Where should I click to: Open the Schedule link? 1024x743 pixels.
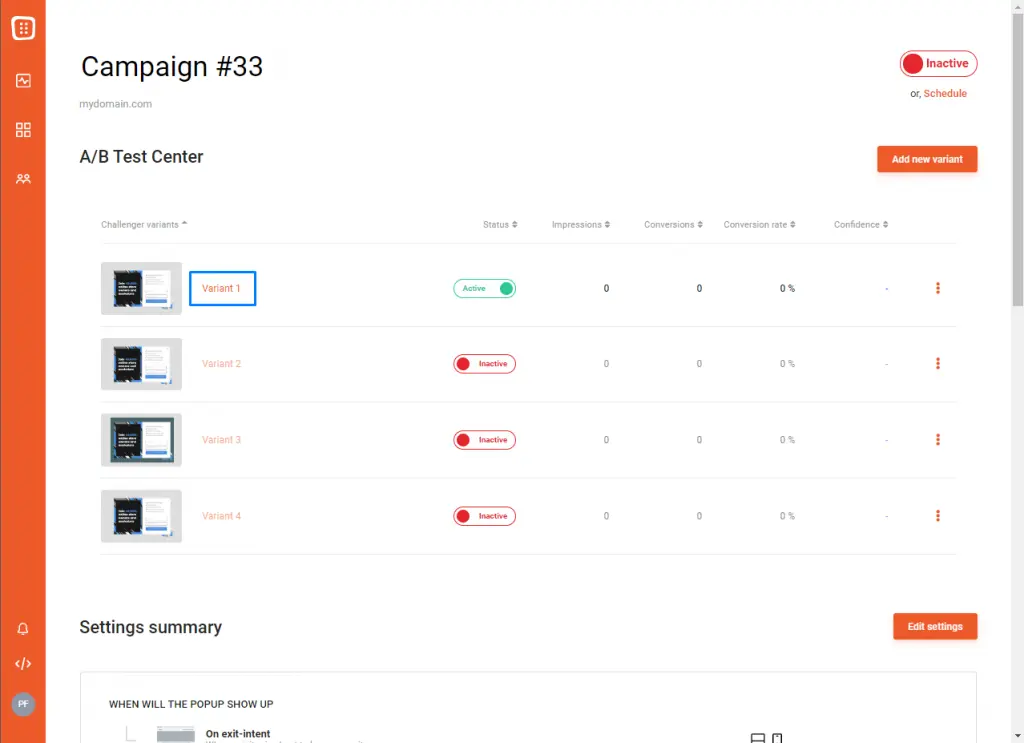(945, 94)
